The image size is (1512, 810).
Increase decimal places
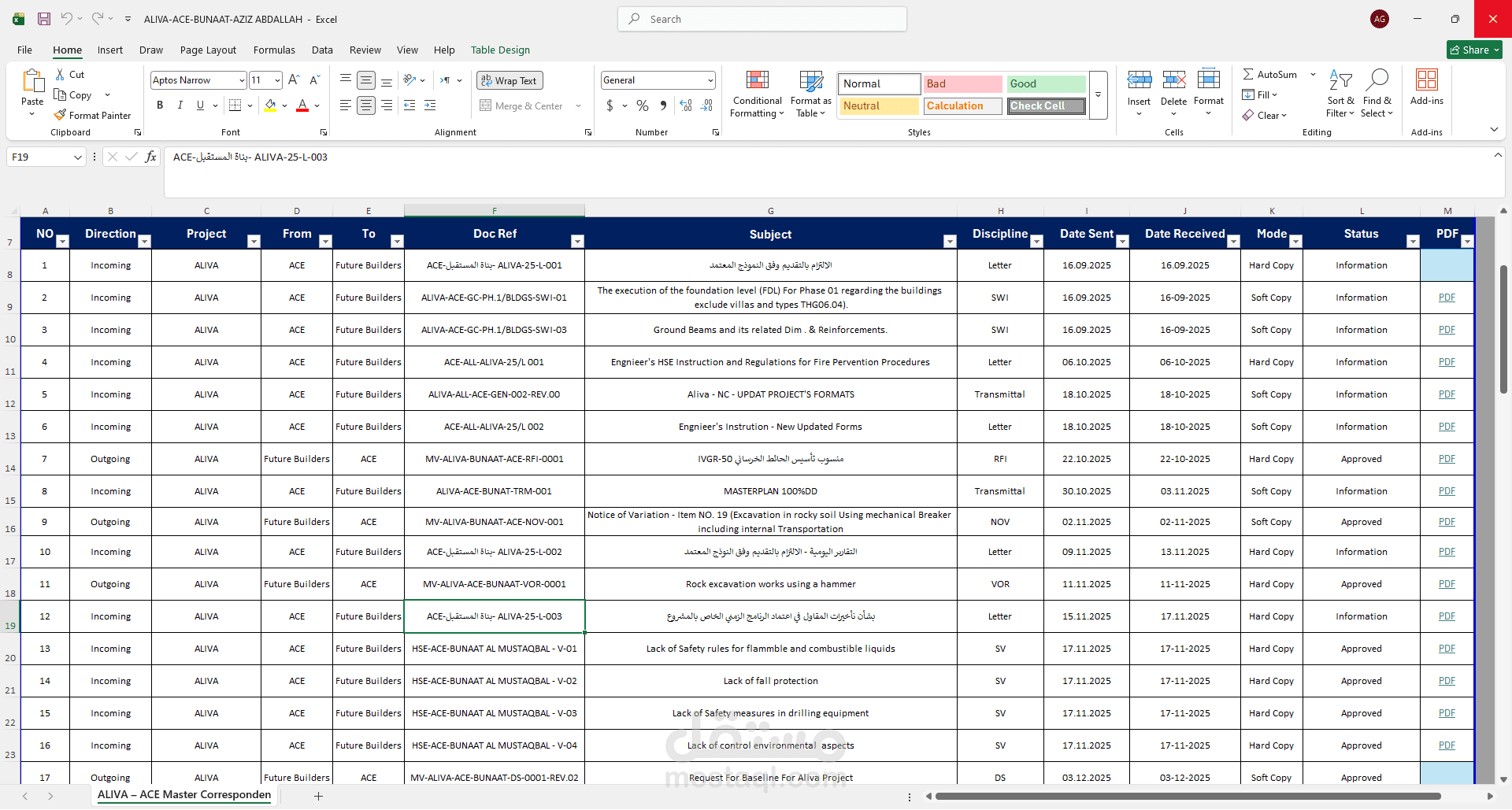(686, 105)
